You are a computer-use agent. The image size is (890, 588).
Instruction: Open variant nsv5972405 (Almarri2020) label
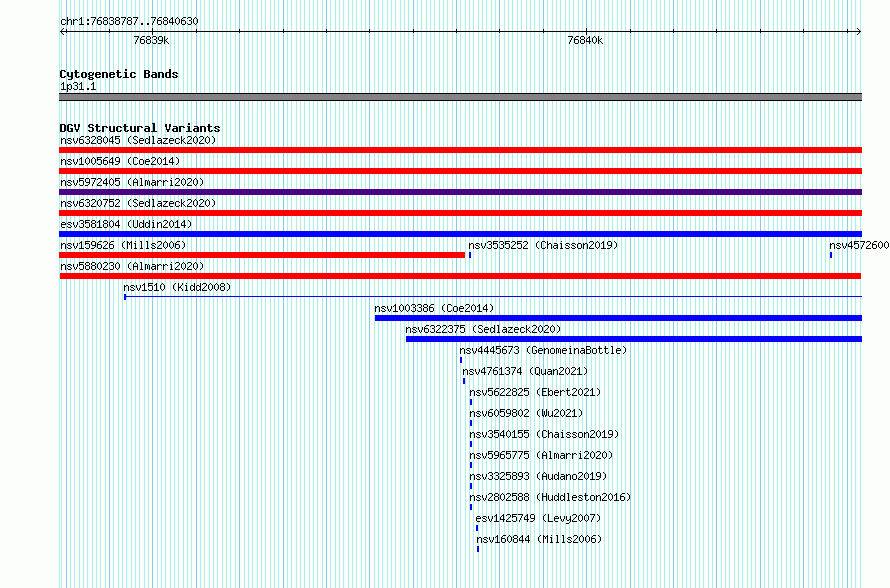[x=132, y=182]
